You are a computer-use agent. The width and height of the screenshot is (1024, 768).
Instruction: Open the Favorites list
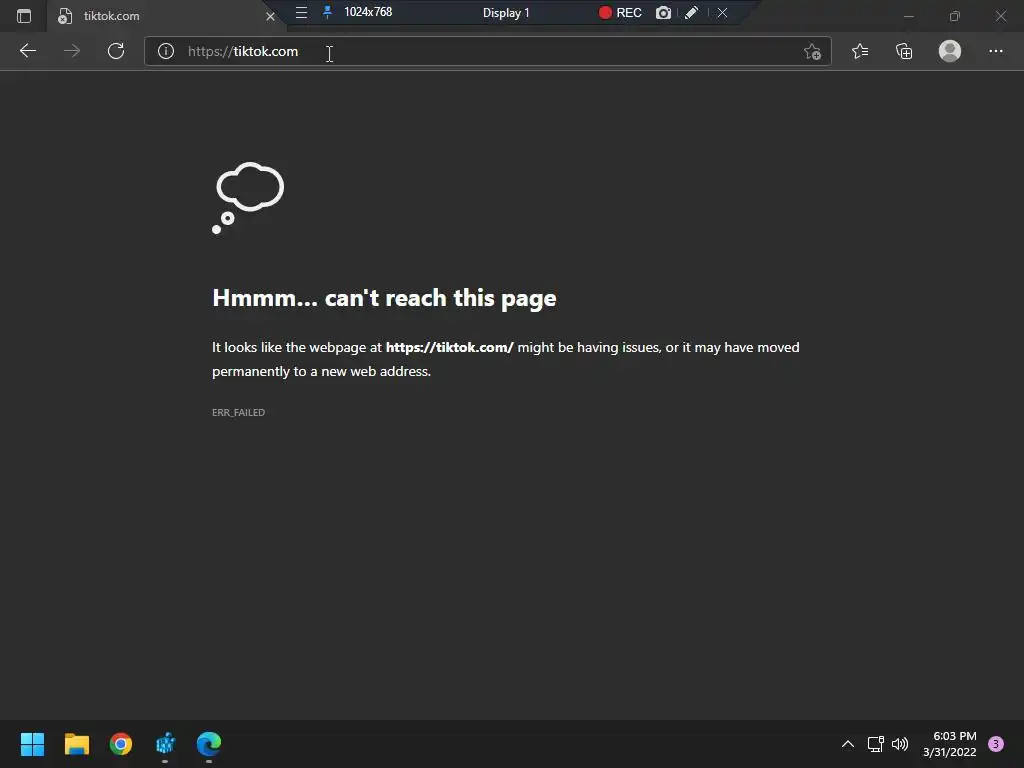coord(860,51)
